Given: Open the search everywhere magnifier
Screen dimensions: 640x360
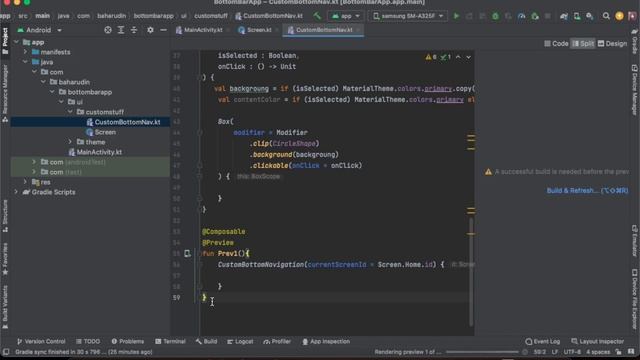Looking at the screenshot, I should [606, 16].
